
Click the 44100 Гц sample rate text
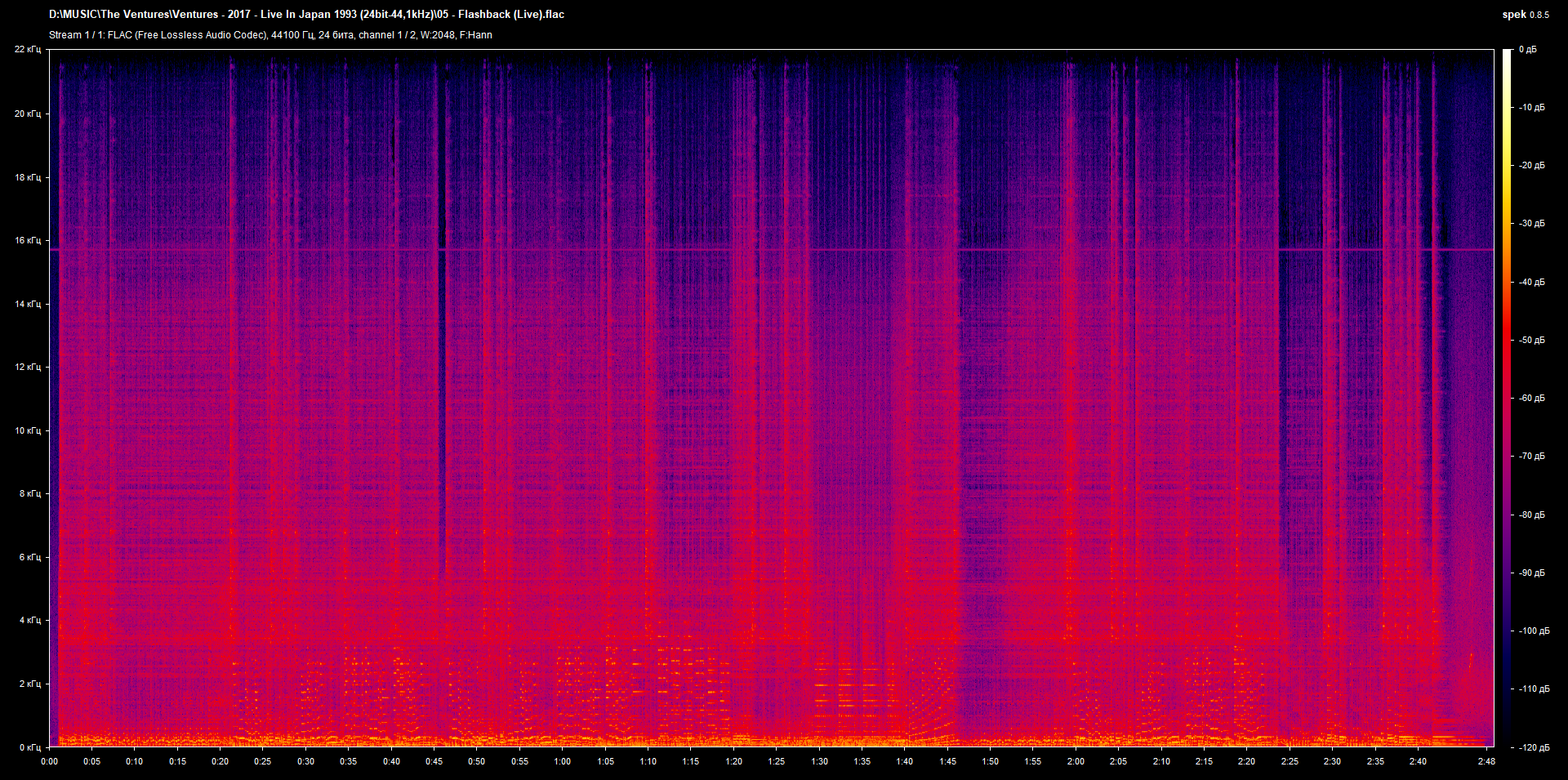[290, 35]
